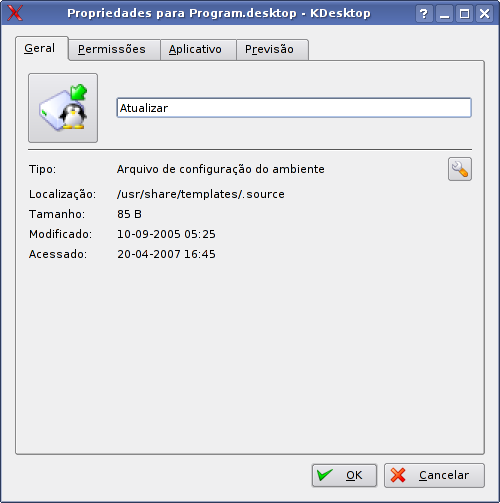Switch to the Previsão tab
500x503 pixels.
click(272, 50)
